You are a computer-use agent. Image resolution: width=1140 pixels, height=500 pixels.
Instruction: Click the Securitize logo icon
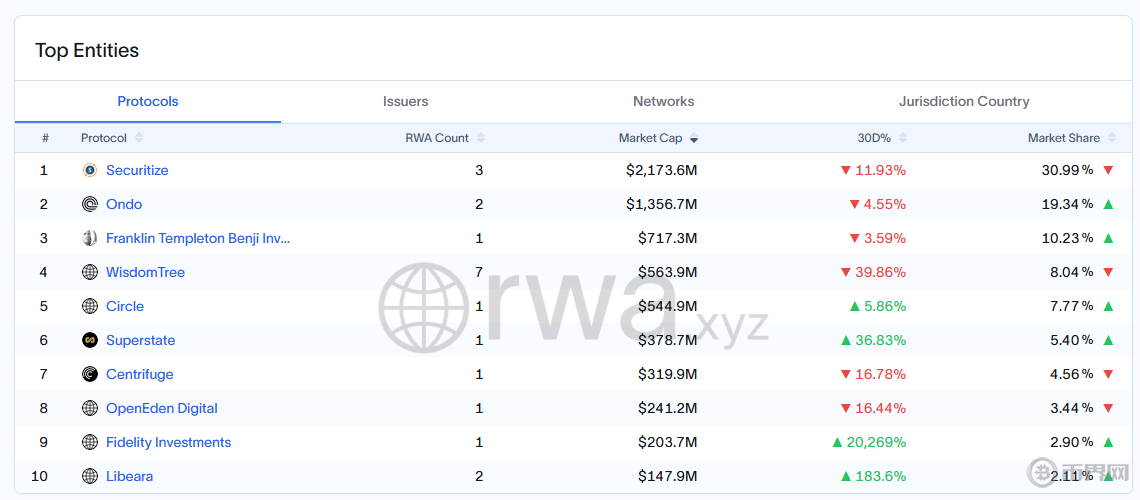pos(90,170)
